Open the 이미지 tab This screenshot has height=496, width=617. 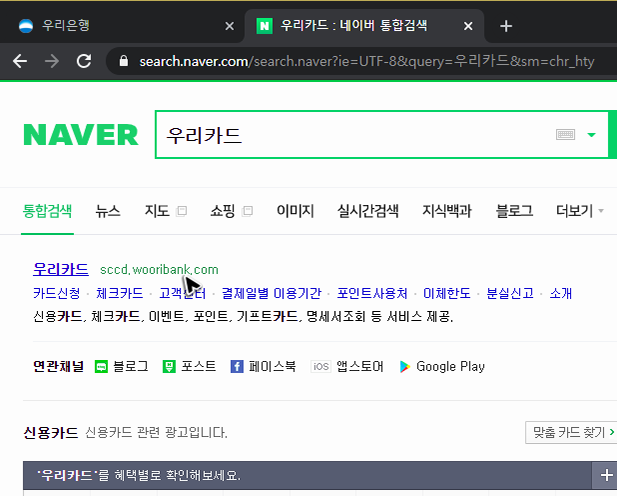point(295,211)
